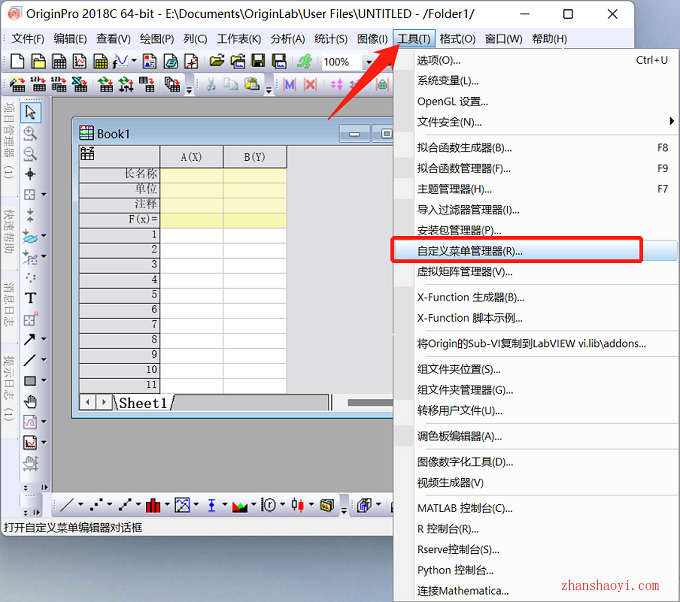Select 选项(O)... menu entry
680x602 pixels.
tap(536, 60)
